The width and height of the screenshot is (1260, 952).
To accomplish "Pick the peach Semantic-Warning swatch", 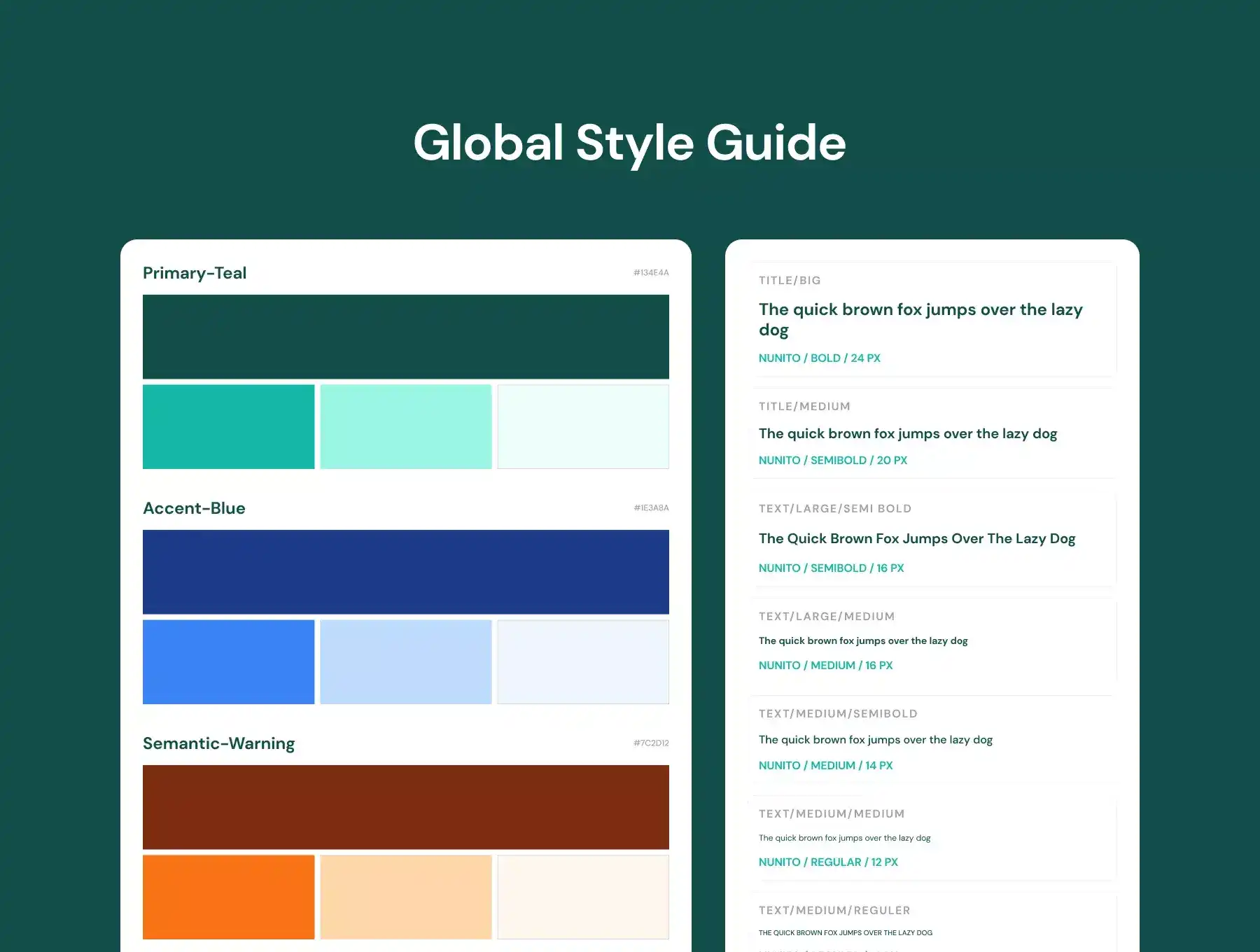I will pos(406,897).
